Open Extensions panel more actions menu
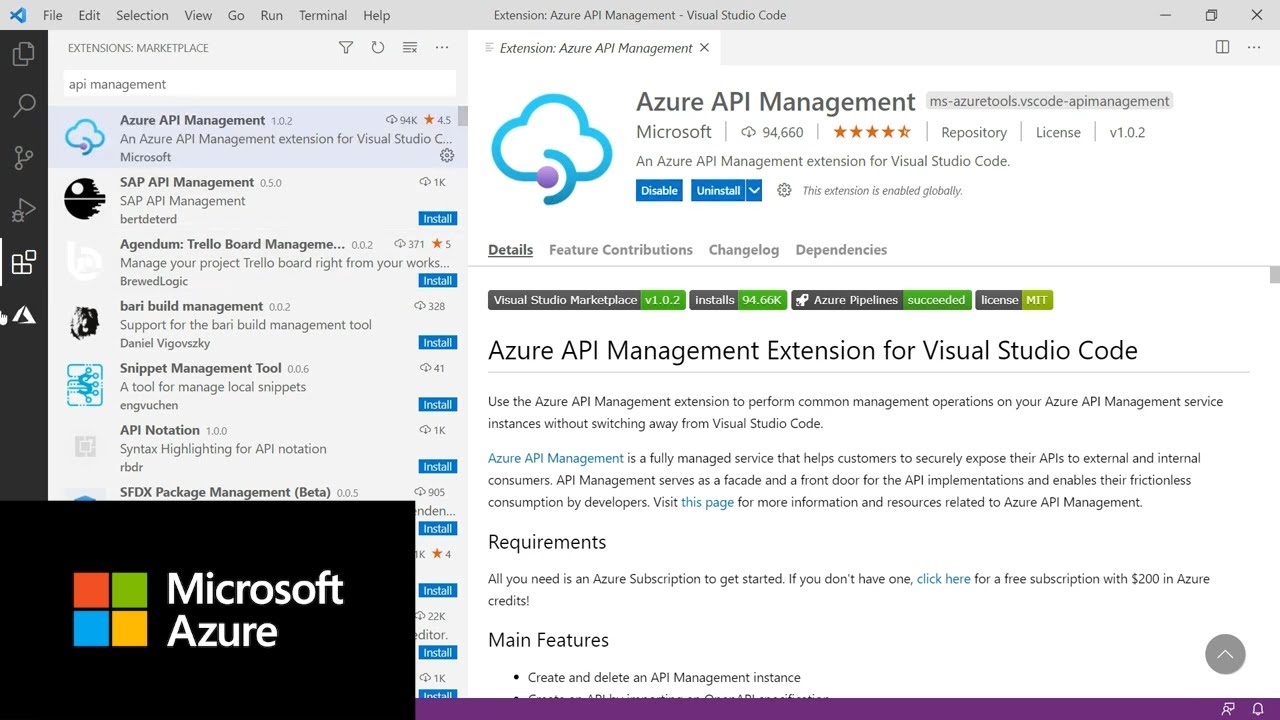This screenshot has height=720, width=1280. 442,48
